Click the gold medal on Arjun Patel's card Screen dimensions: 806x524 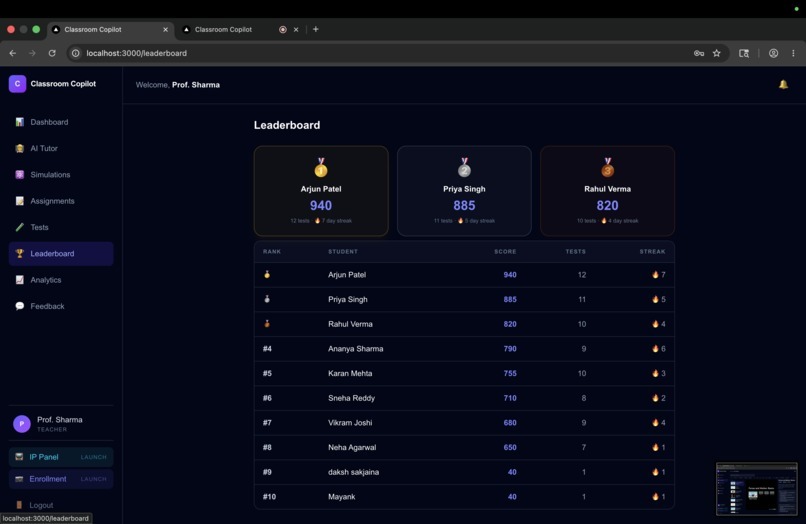point(321,167)
